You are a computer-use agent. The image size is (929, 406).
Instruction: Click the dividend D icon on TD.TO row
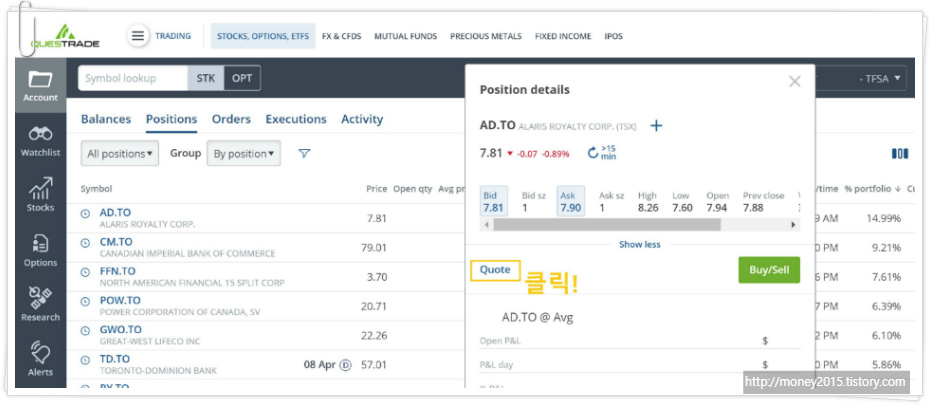[x=345, y=365]
